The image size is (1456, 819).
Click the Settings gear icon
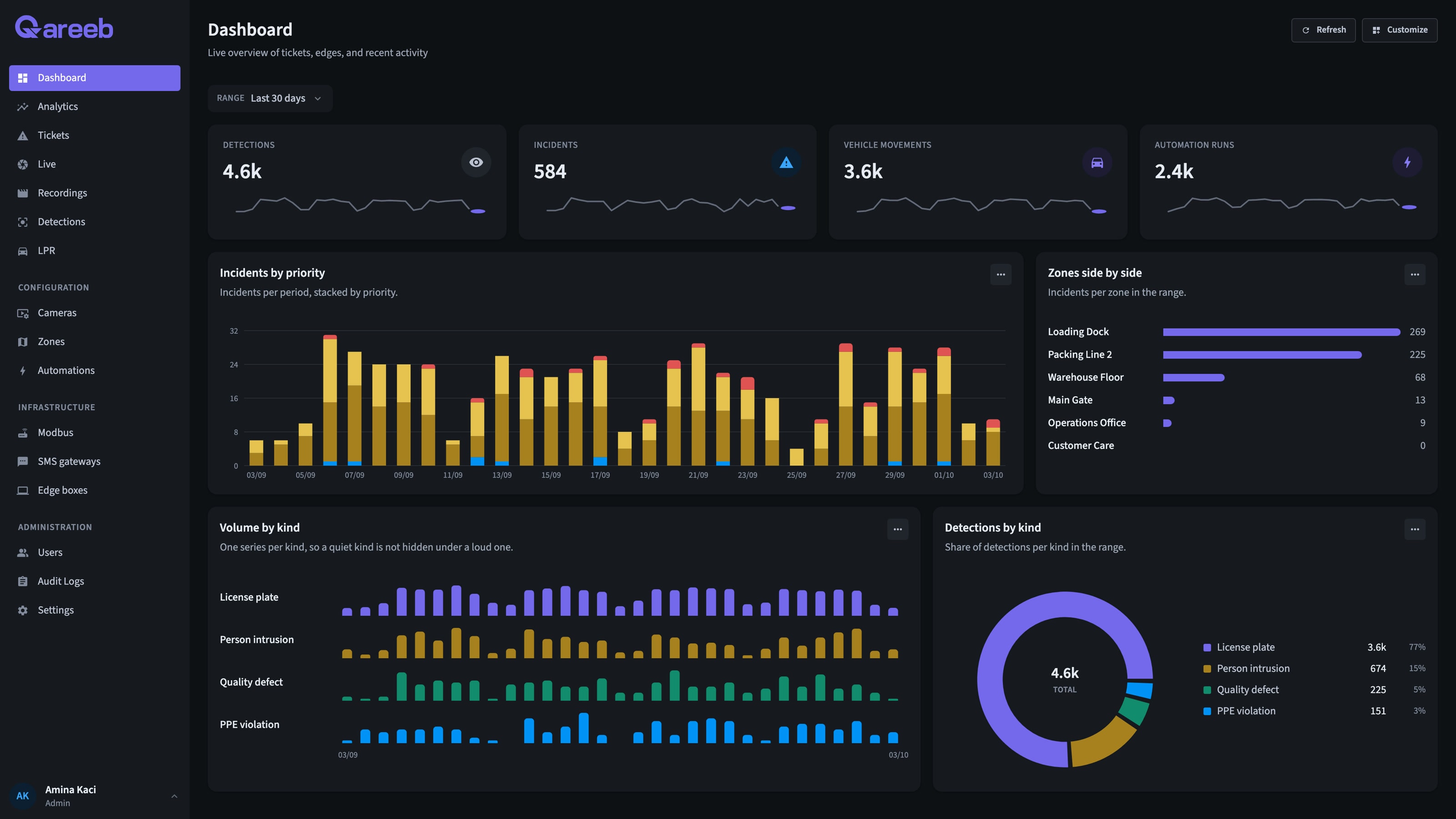[23, 611]
